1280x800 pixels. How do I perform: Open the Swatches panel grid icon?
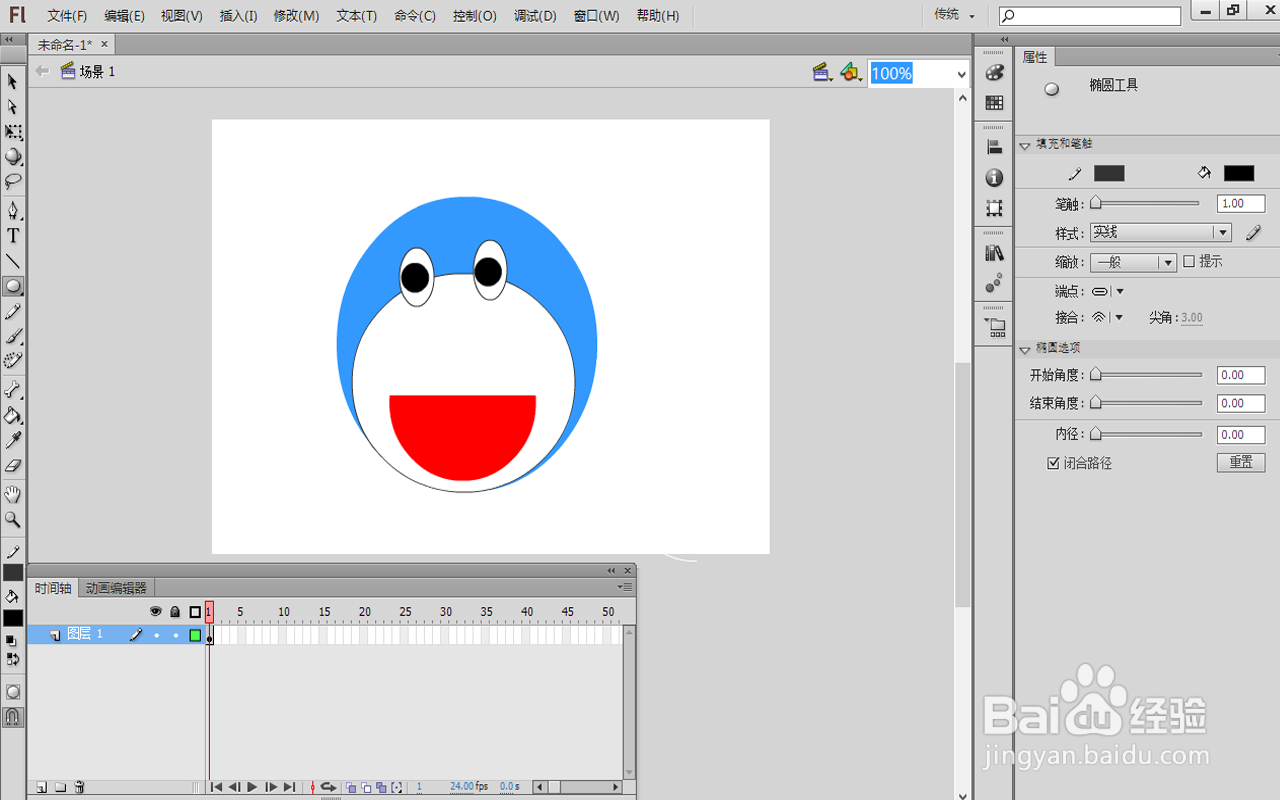994,103
